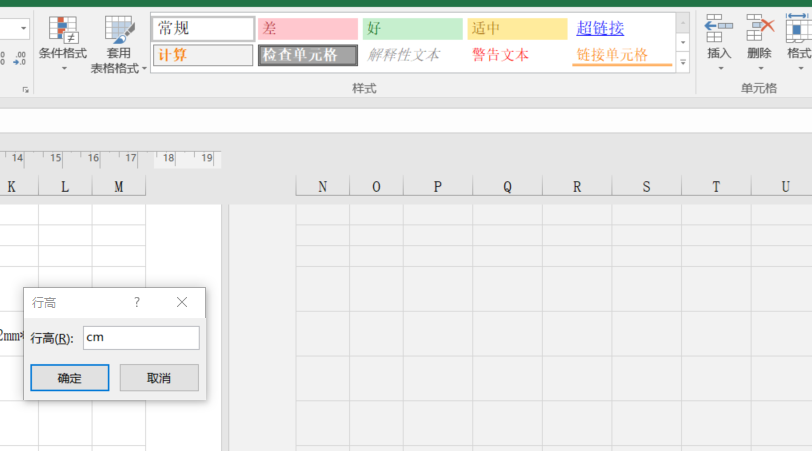812x451 pixels.
Task: Apply the 适中 (Neutral) cell style
Action: [517, 28]
